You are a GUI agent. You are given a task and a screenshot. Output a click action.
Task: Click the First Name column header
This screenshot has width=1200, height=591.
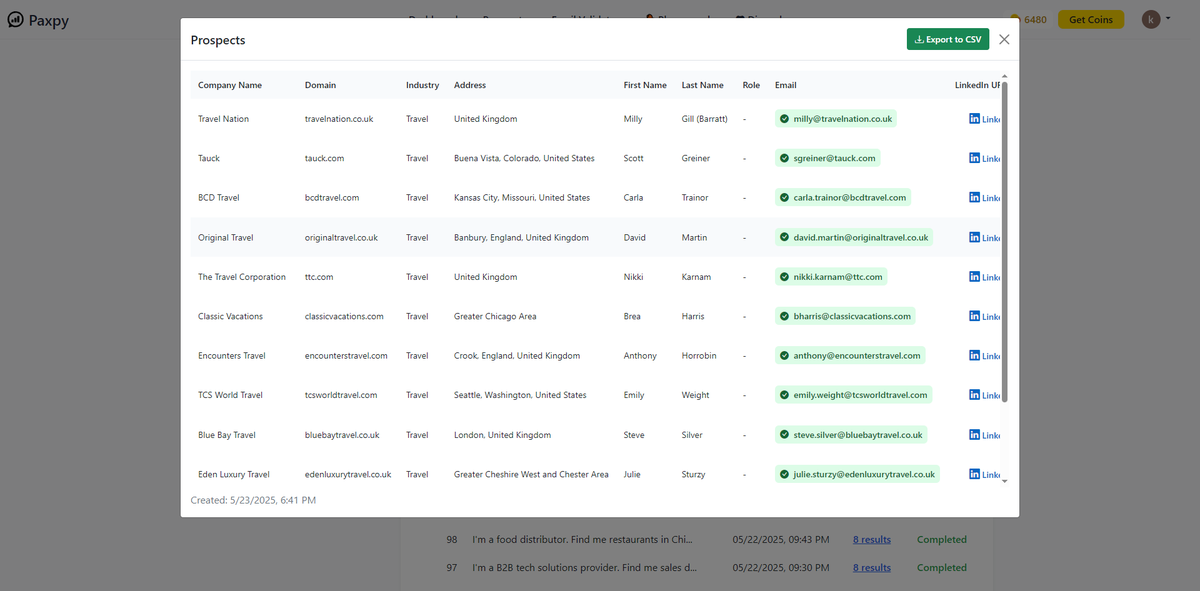pos(645,85)
